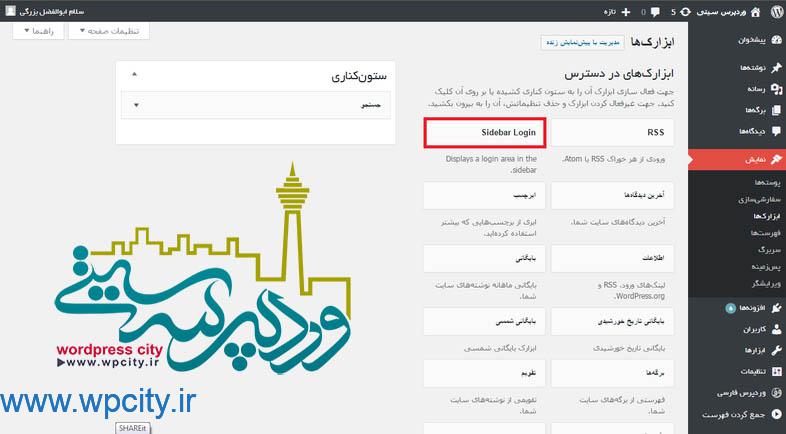Screen dimensions: 786x434
Task: Click the تازه new content link
Action: (610, 12)
